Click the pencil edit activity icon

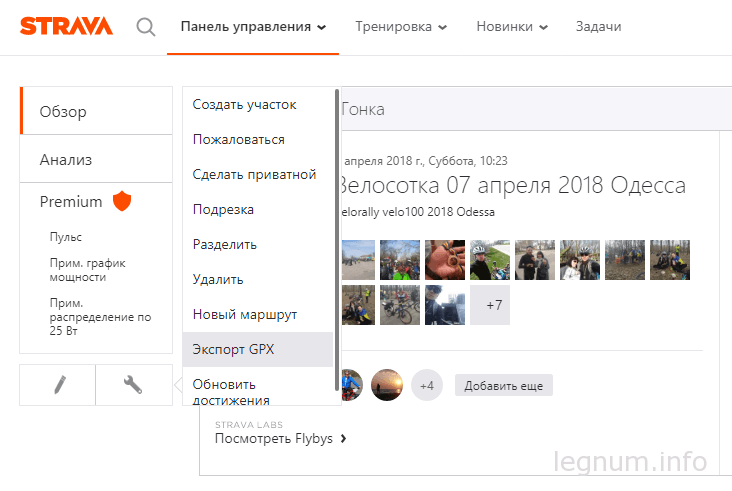(x=58, y=385)
